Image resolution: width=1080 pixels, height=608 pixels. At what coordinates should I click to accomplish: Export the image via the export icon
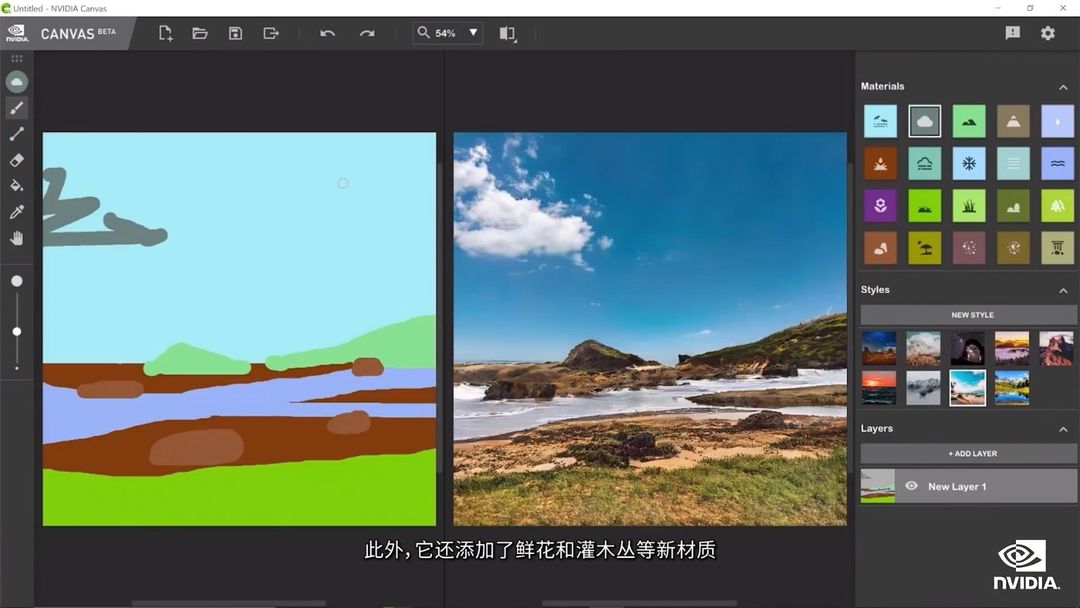(x=271, y=33)
